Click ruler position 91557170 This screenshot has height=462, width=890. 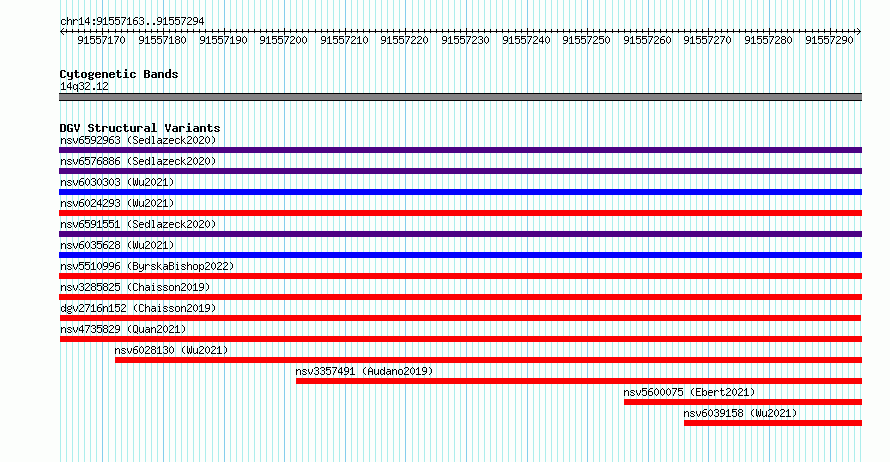(102, 40)
